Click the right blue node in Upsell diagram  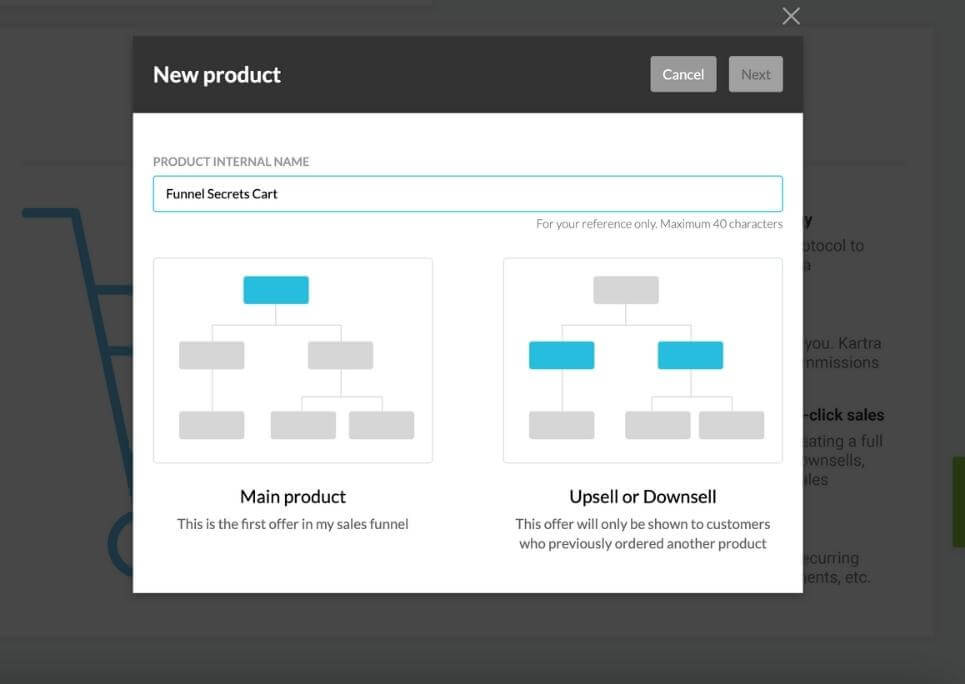(x=690, y=355)
